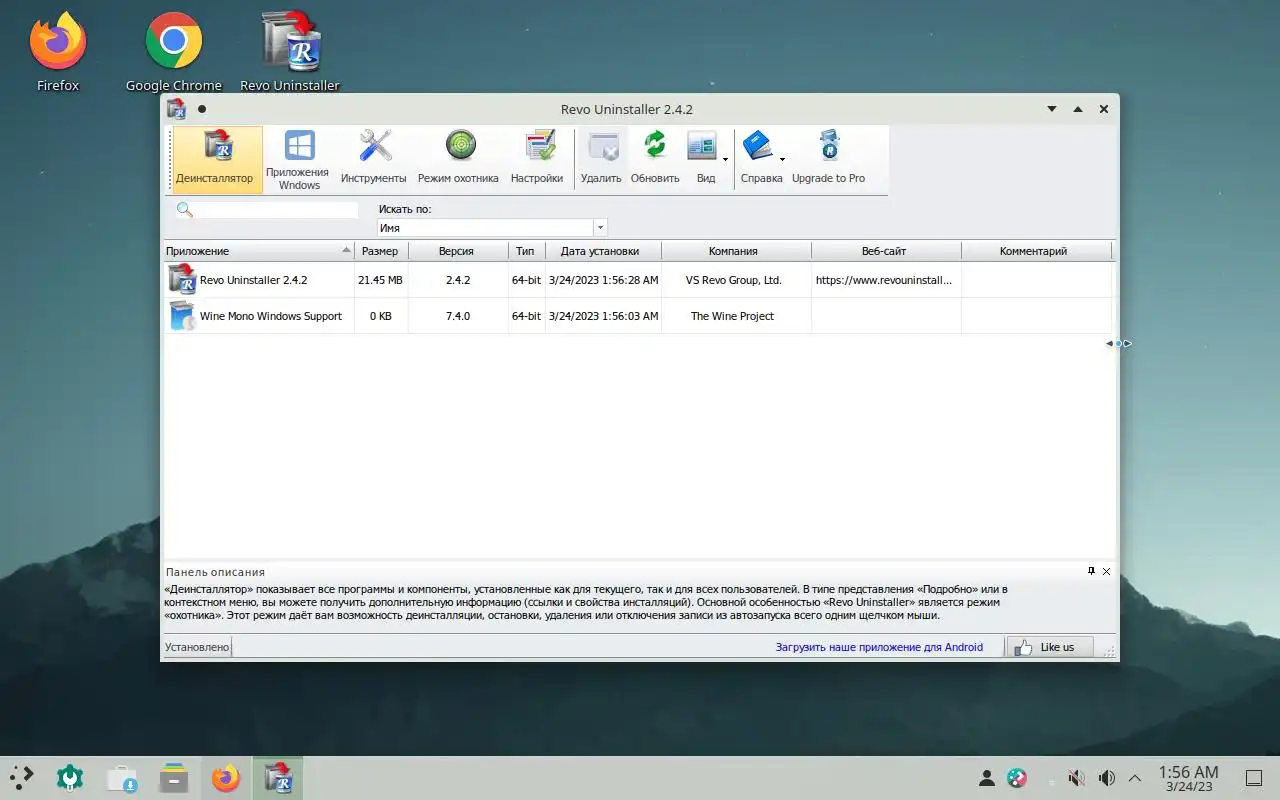Click the volume tray icon
The width and height of the screenshot is (1280, 800).
(x=1106, y=777)
